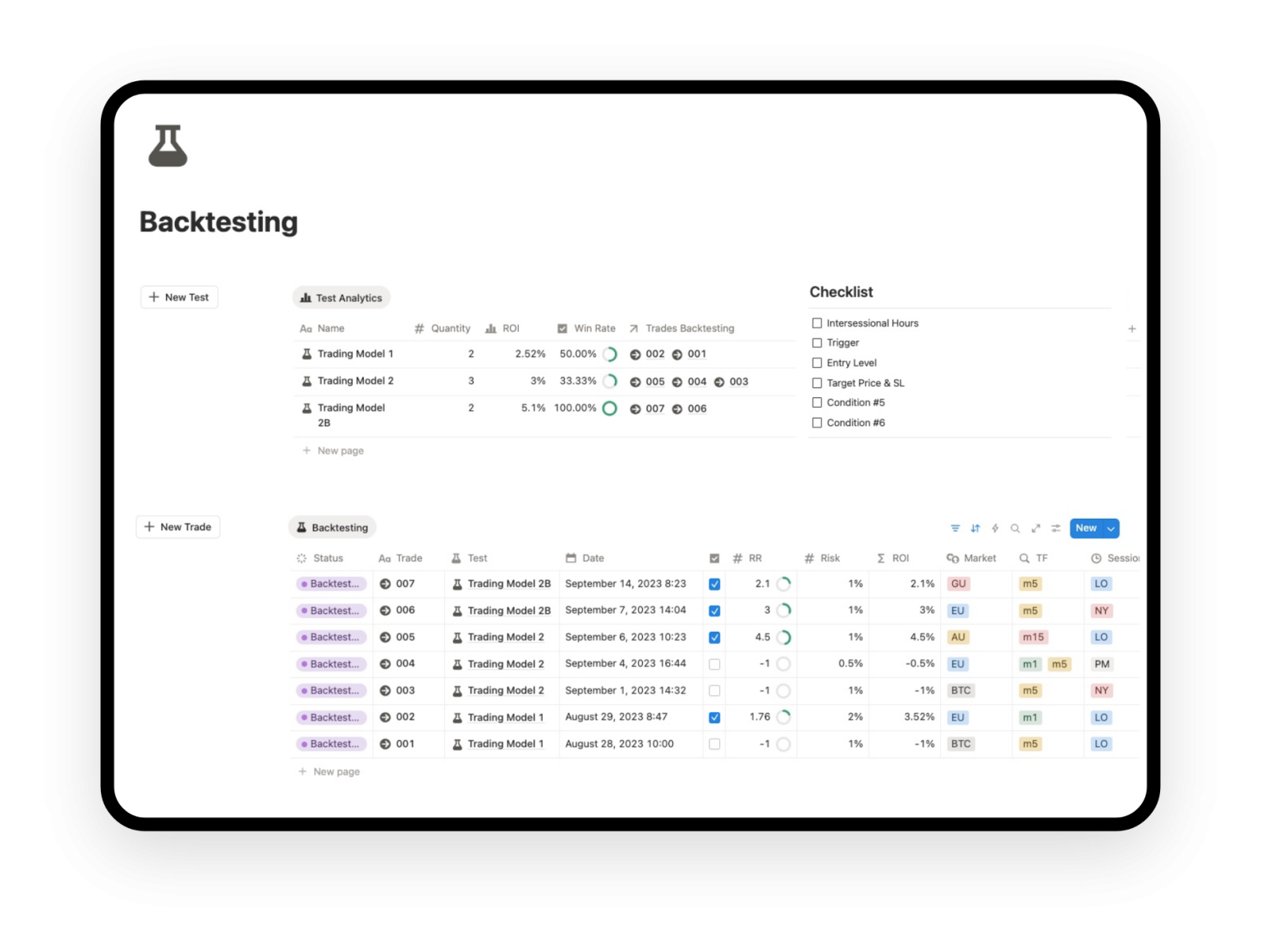The width and height of the screenshot is (1261, 952).
Task: Select the Backtesting view tab
Action: (332, 528)
